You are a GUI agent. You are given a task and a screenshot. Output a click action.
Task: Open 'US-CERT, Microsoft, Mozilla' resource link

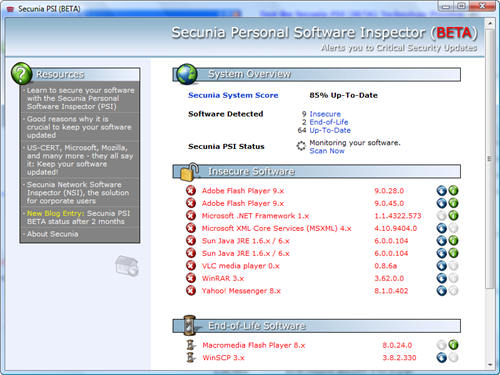tap(80, 160)
